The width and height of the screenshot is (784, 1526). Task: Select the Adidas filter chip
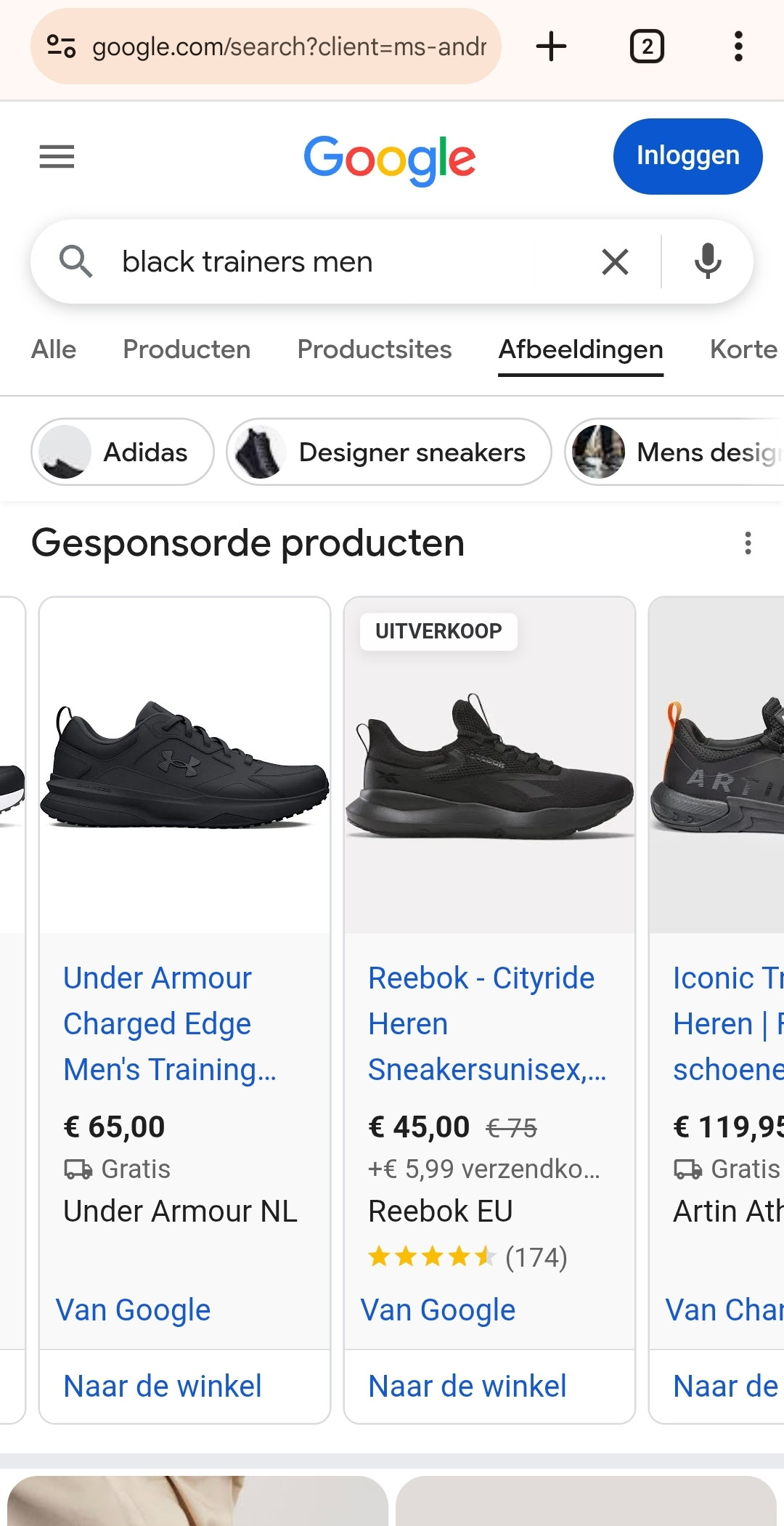point(123,452)
